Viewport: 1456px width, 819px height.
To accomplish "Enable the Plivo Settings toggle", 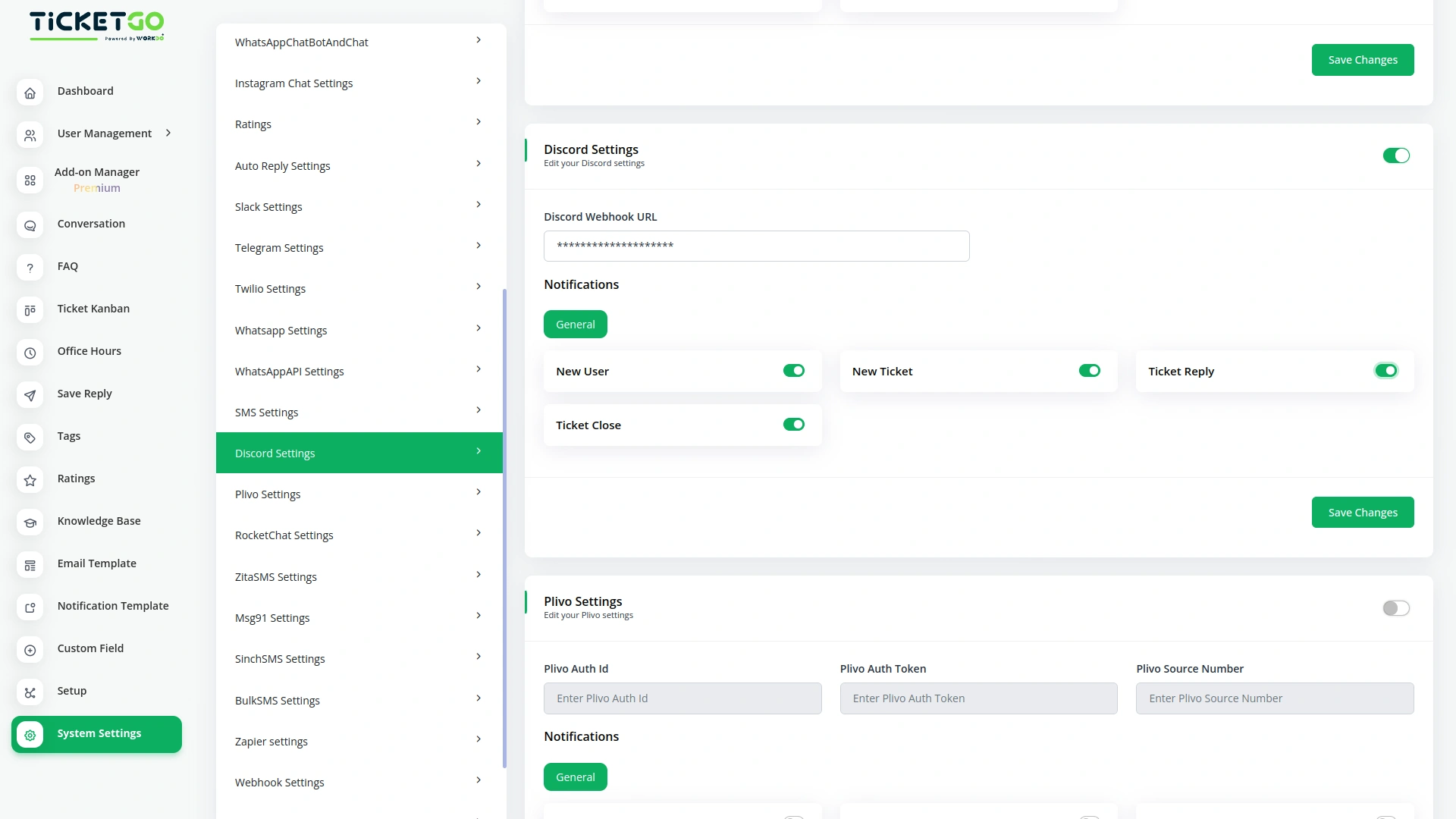I will [x=1395, y=608].
